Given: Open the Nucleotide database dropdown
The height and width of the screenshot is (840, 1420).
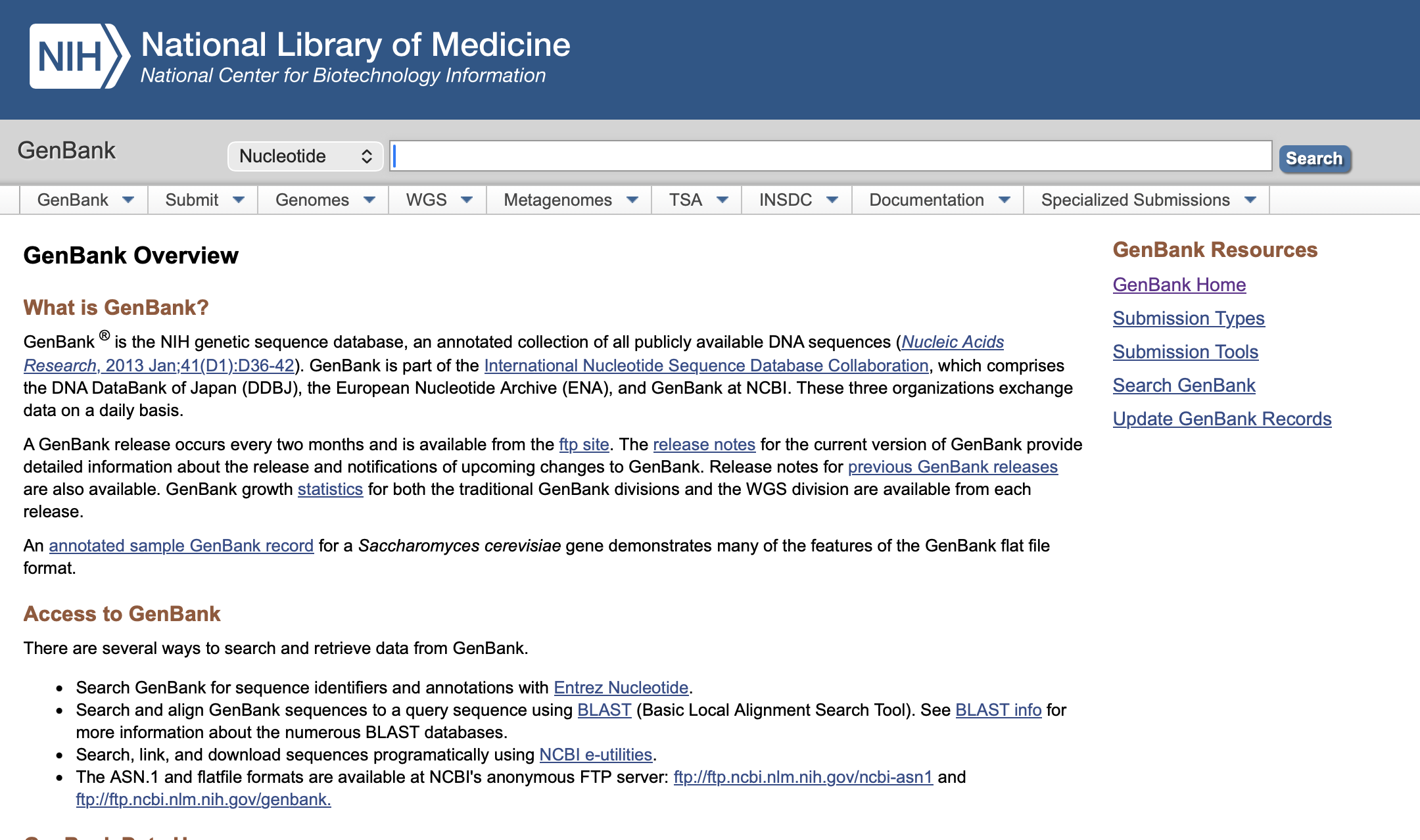Looking at the screenshot, I should (305, 156).
